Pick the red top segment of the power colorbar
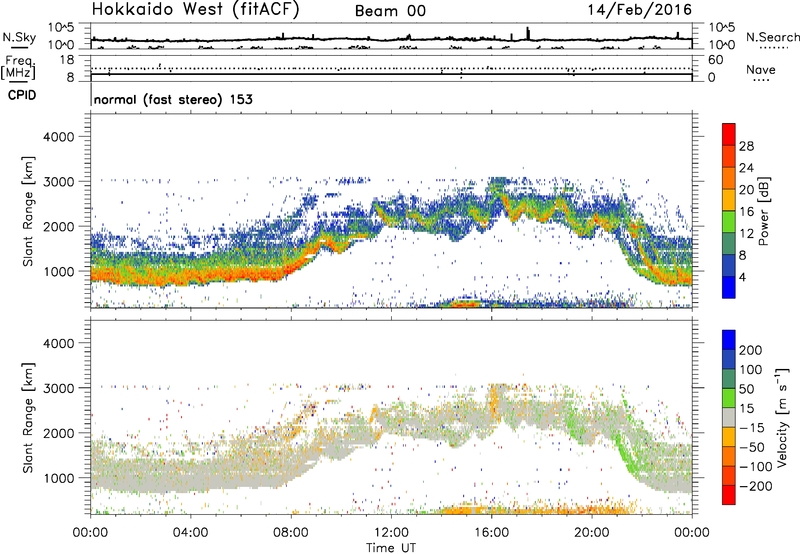The height and width of the screenshot is (554, 800). click(x=729, y=134)
